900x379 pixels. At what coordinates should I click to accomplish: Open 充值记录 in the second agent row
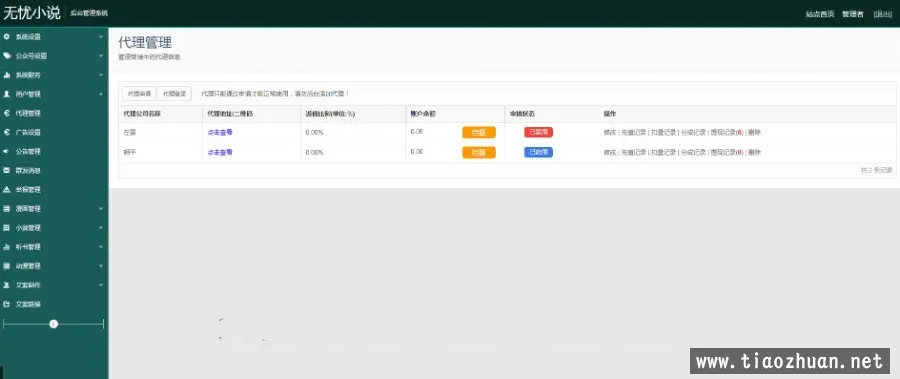click(634, 153)
